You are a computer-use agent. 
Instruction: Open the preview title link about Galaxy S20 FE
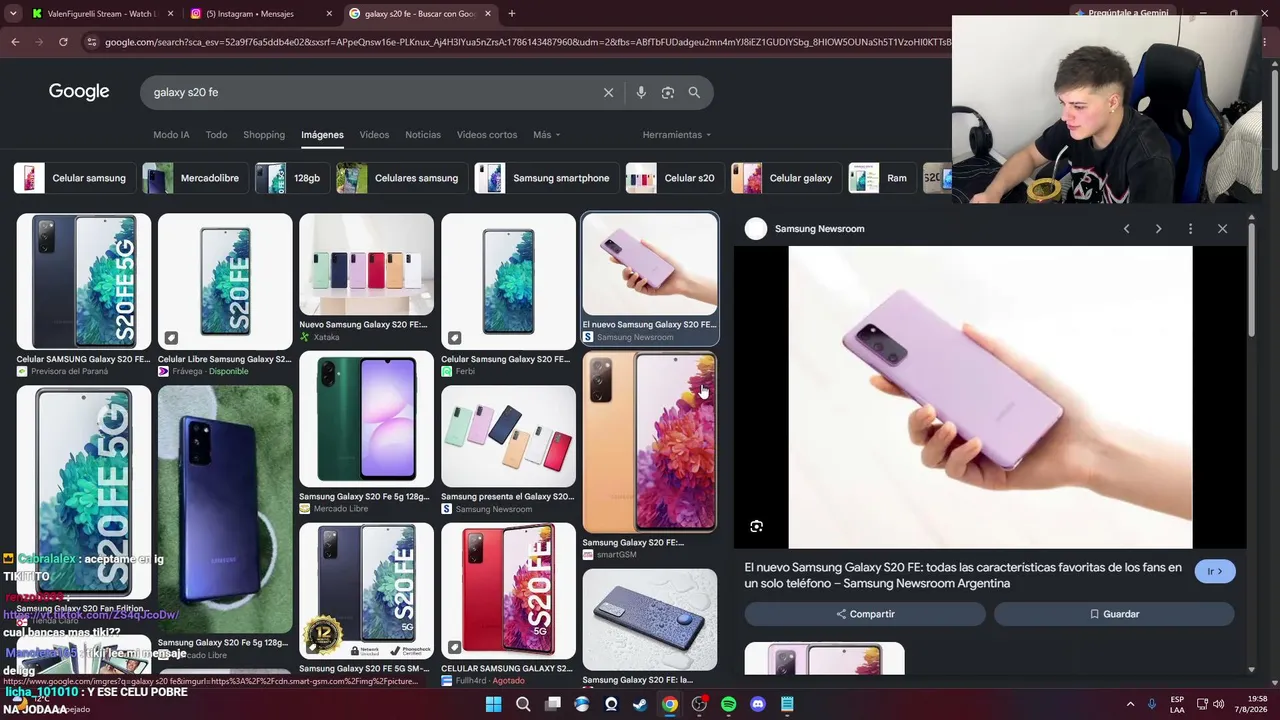(x=963, y=575)
